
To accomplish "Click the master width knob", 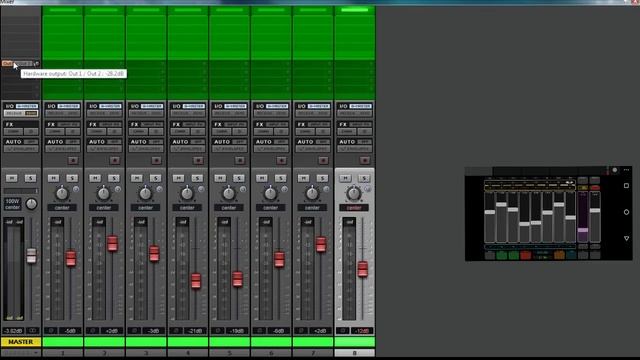I will tap(31, 204).
